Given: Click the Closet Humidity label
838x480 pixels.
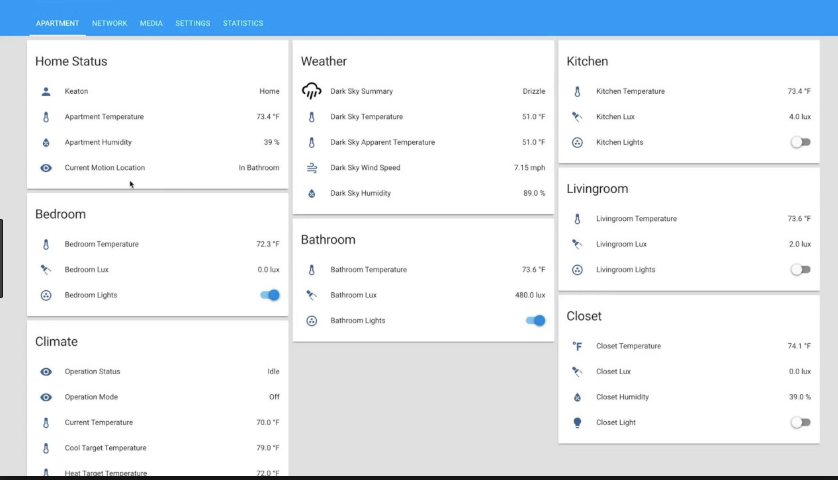Looking at the screenshot, I should pyautogui.click(x=623, y=397).
